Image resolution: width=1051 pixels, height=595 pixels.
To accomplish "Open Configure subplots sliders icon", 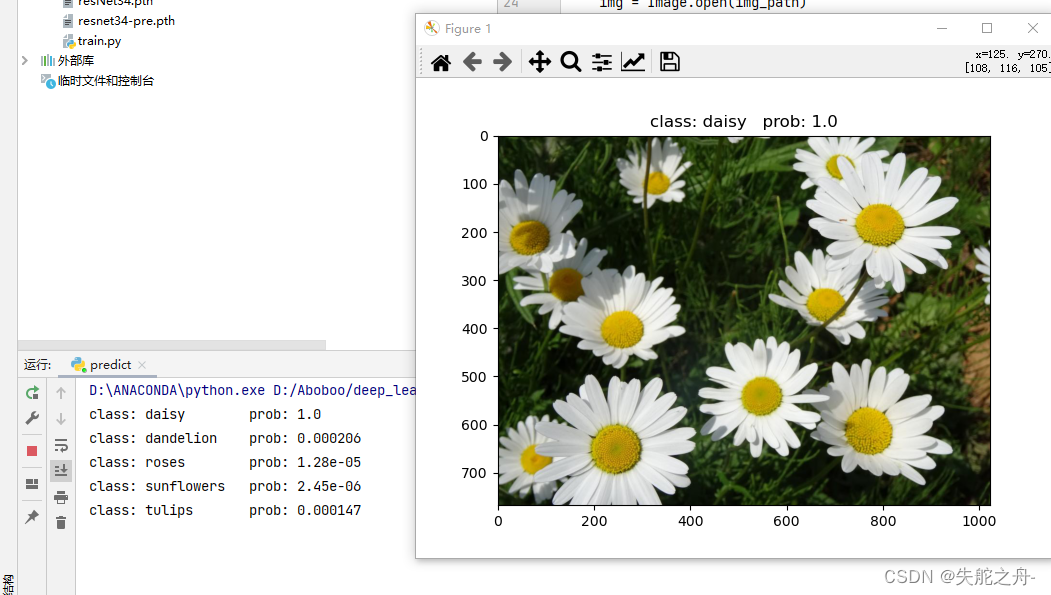I will [602, 62].
